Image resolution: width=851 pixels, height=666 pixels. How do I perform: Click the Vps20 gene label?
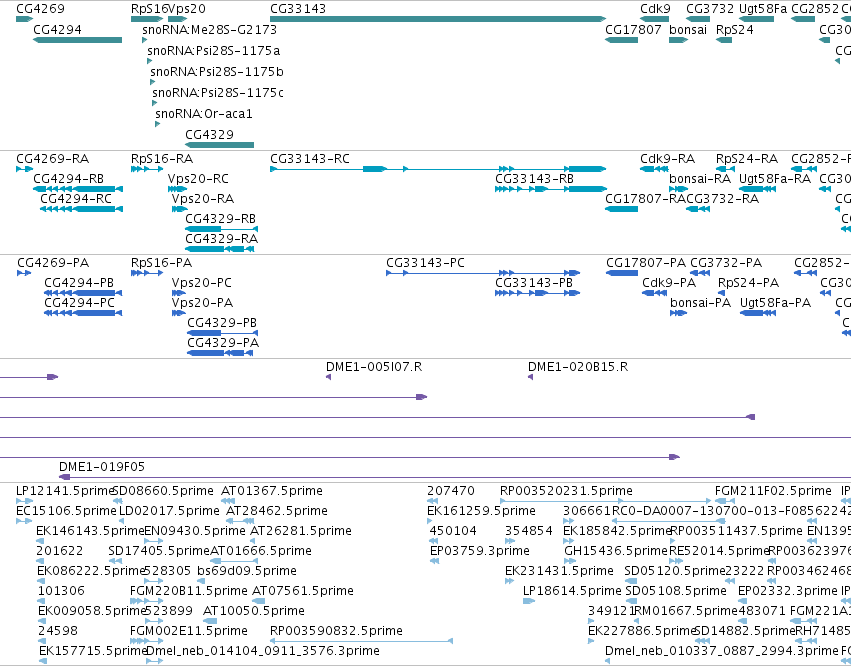pyautogui.click(x=187, y=9)
